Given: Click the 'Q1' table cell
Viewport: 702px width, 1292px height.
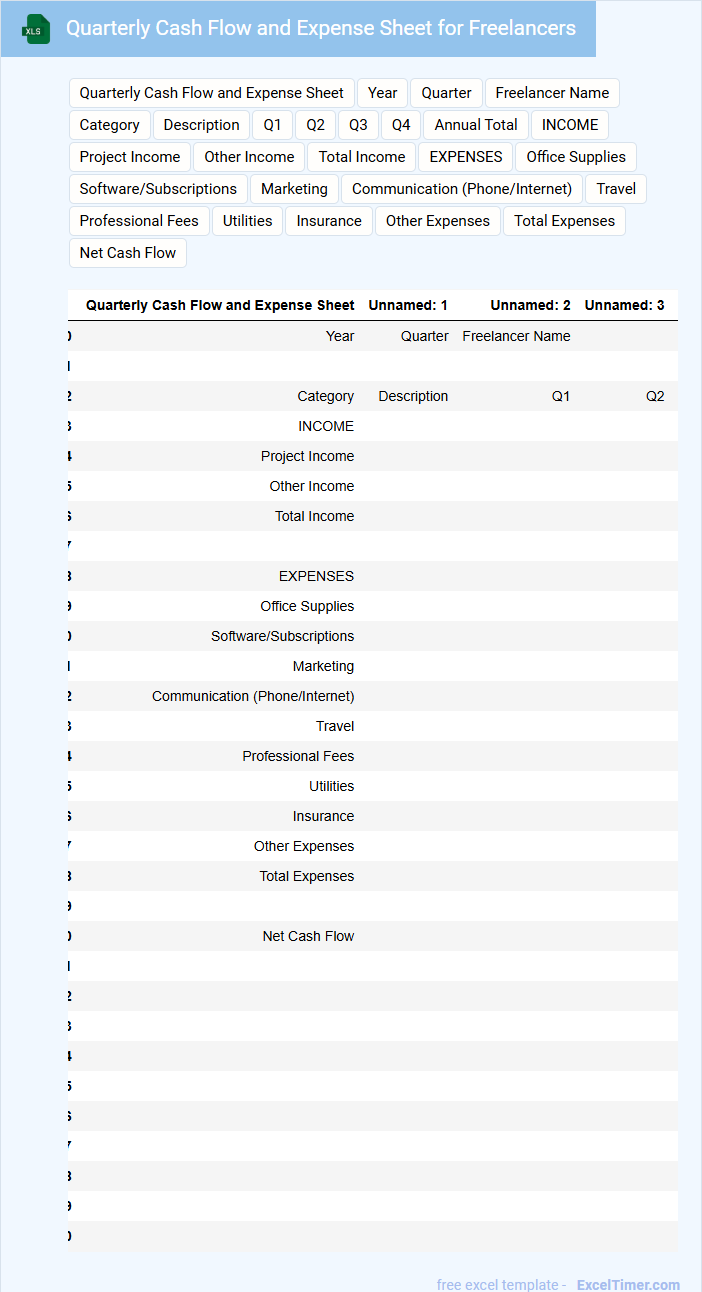Looking at the screenshot, I should (561, 396).
